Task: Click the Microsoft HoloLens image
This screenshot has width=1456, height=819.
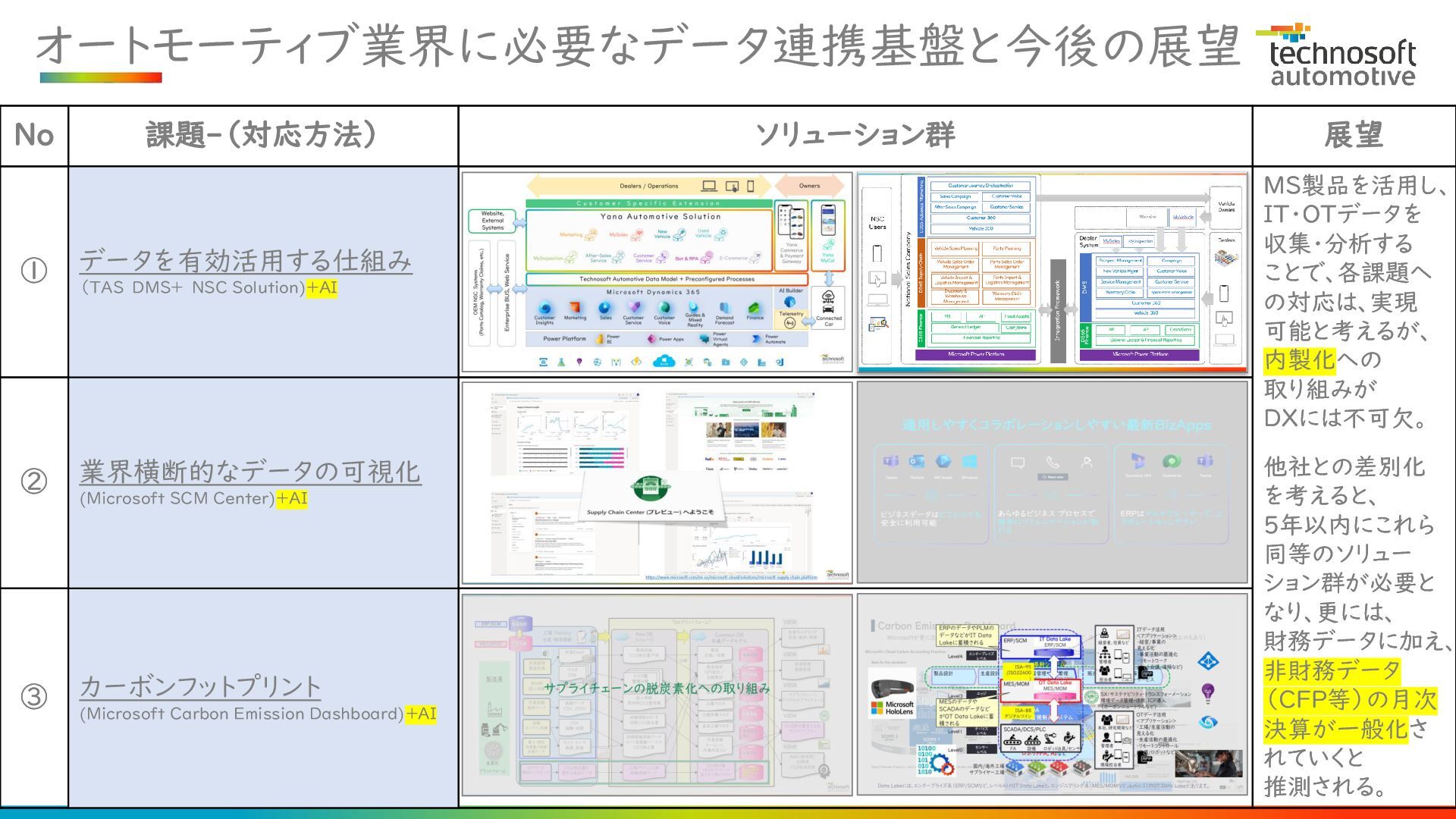Action: point(892,693)
